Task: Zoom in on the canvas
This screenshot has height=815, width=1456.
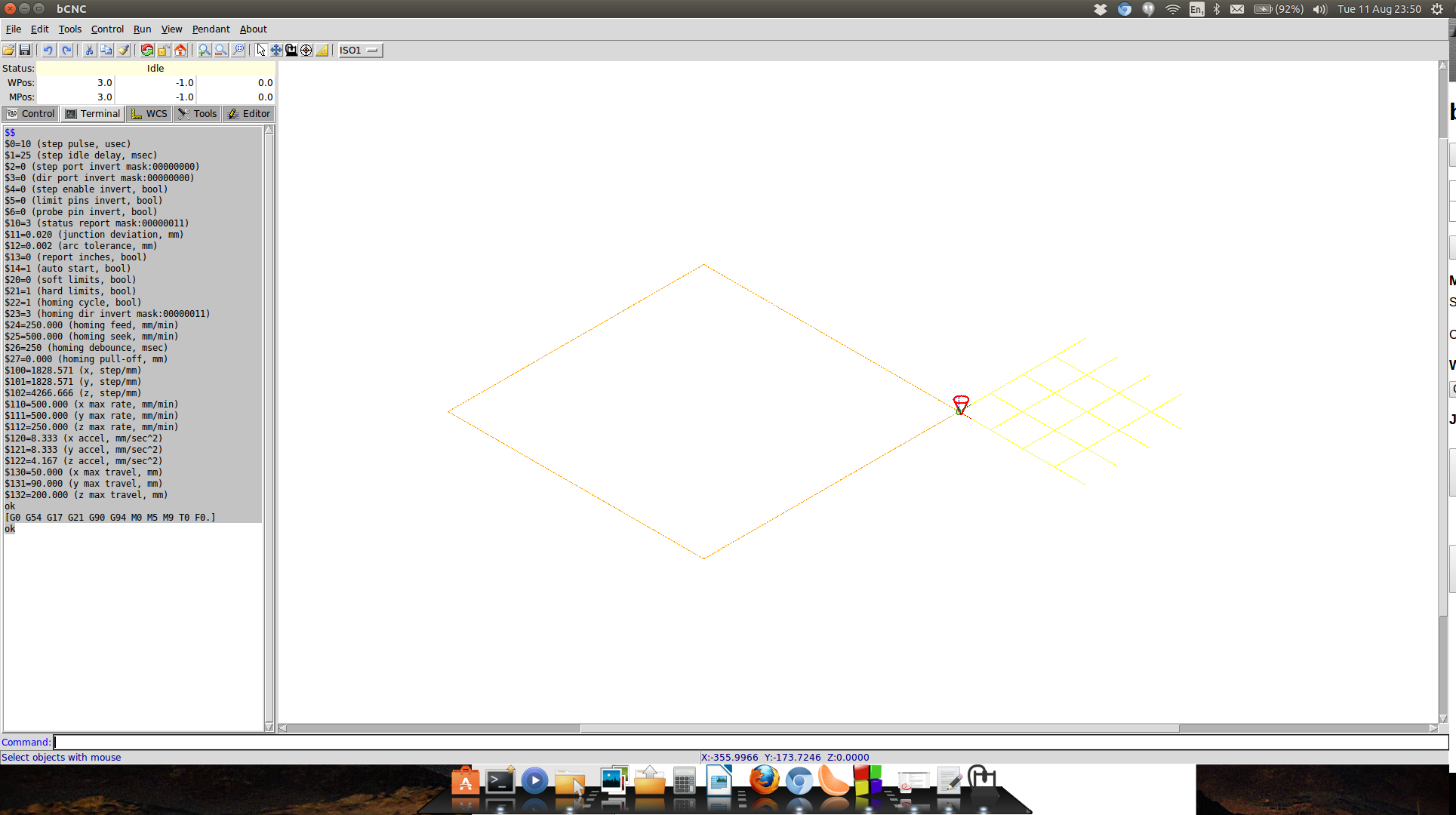Action: click(205, 50)
